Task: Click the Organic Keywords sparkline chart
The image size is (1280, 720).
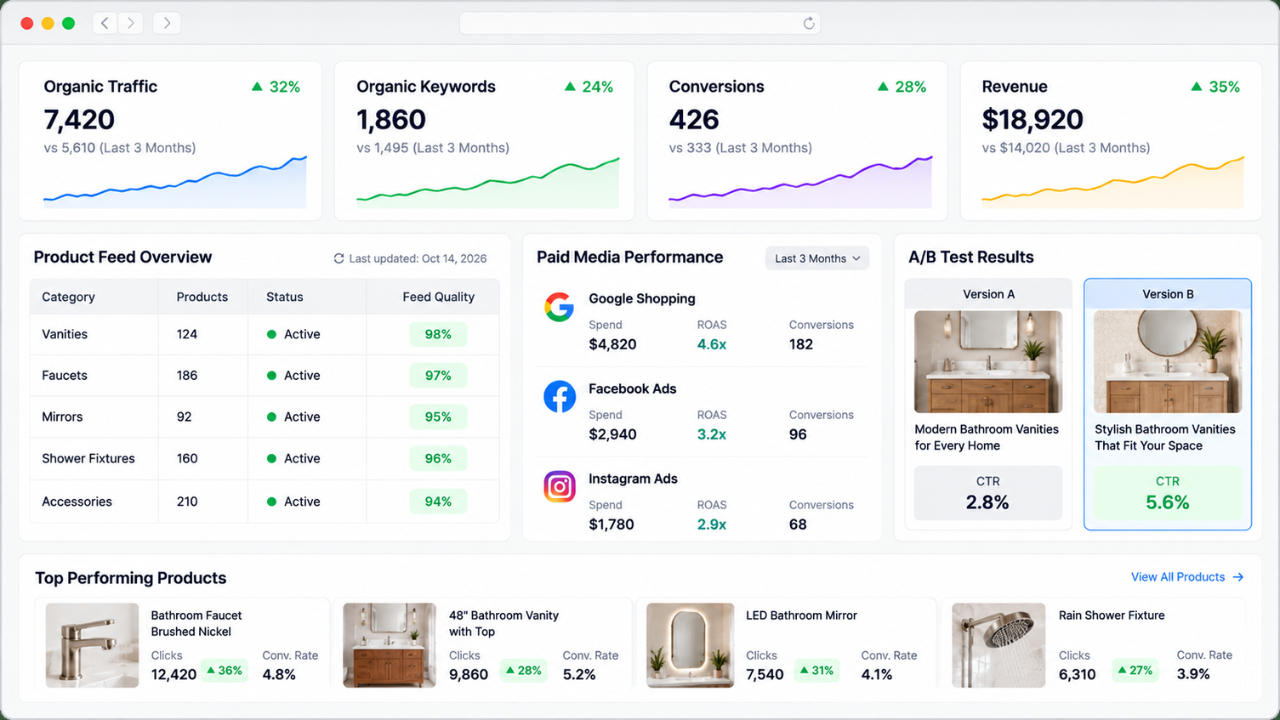Action: coord(488,182)
